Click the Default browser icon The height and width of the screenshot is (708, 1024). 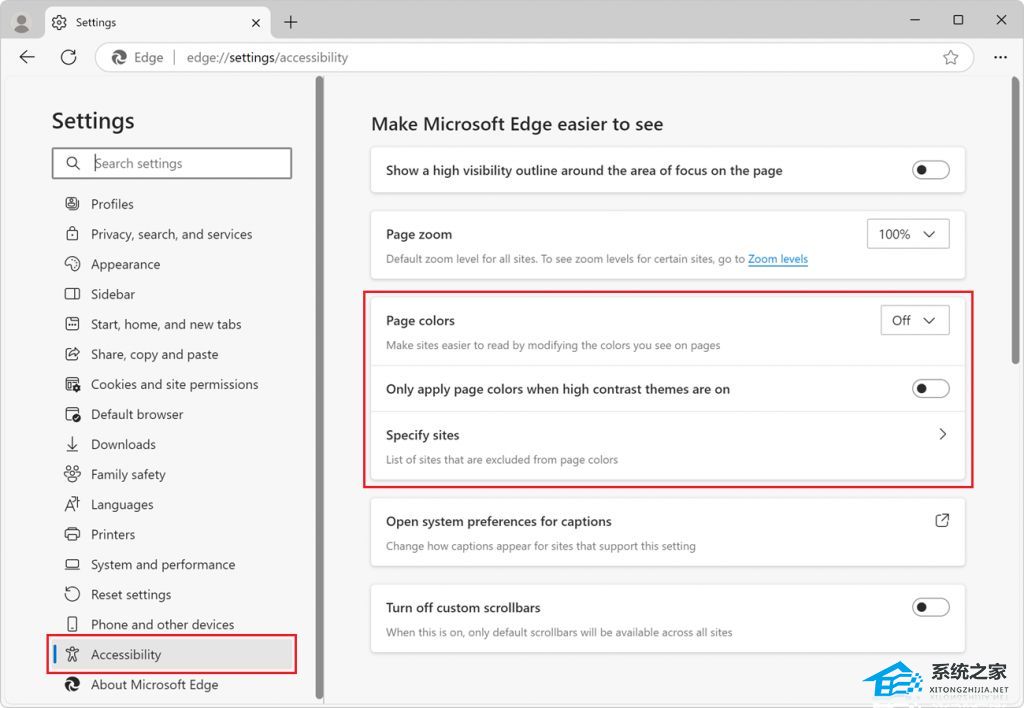coord(72,414)
